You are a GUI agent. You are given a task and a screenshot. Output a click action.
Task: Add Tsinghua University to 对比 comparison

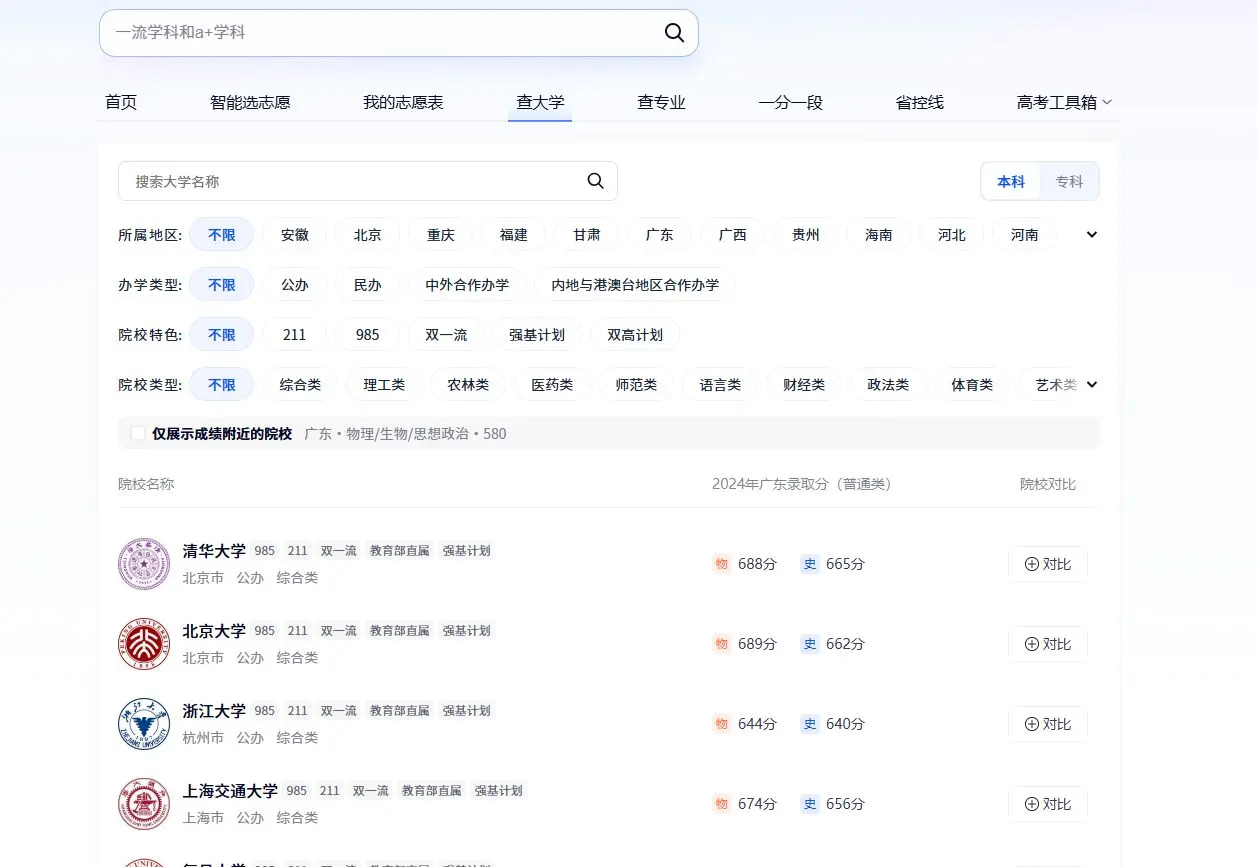[1047, 564]
